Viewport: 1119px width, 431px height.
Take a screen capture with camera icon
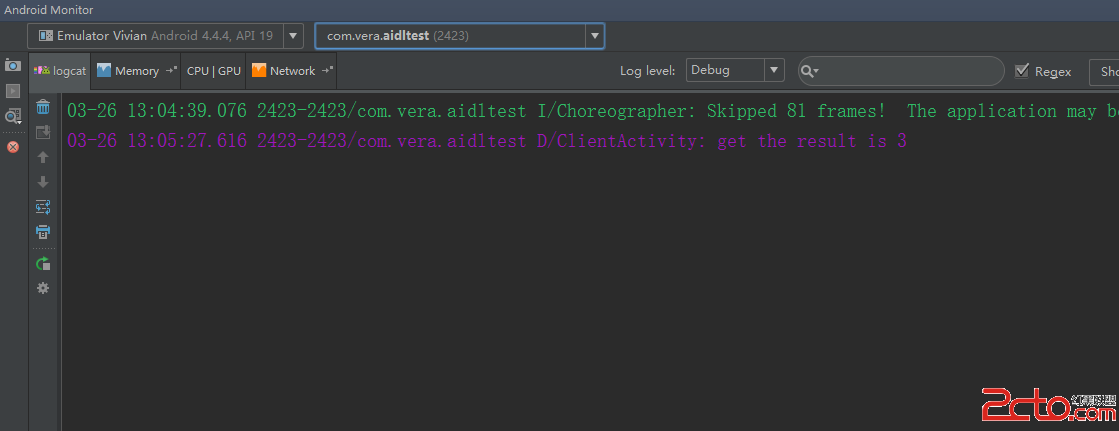point(13,66)
